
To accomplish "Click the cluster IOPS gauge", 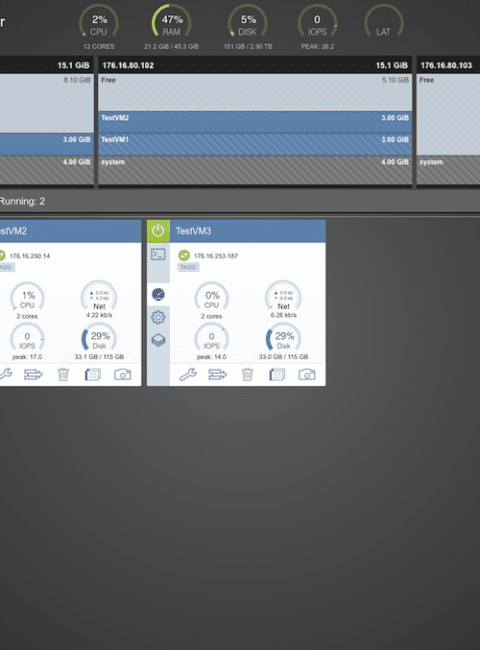I will pos(317,22).
